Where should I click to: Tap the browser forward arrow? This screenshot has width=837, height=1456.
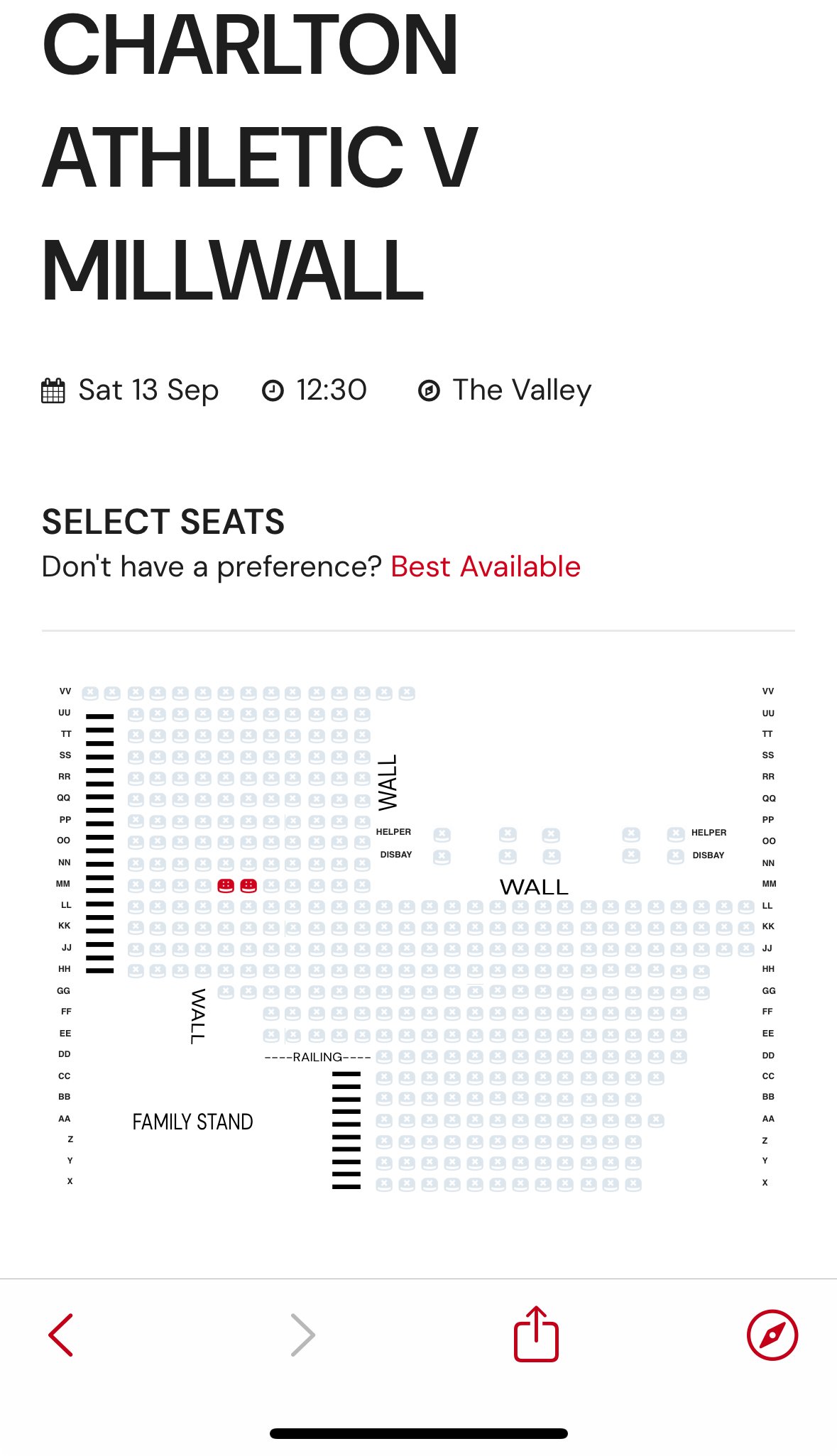[303, 1335]
